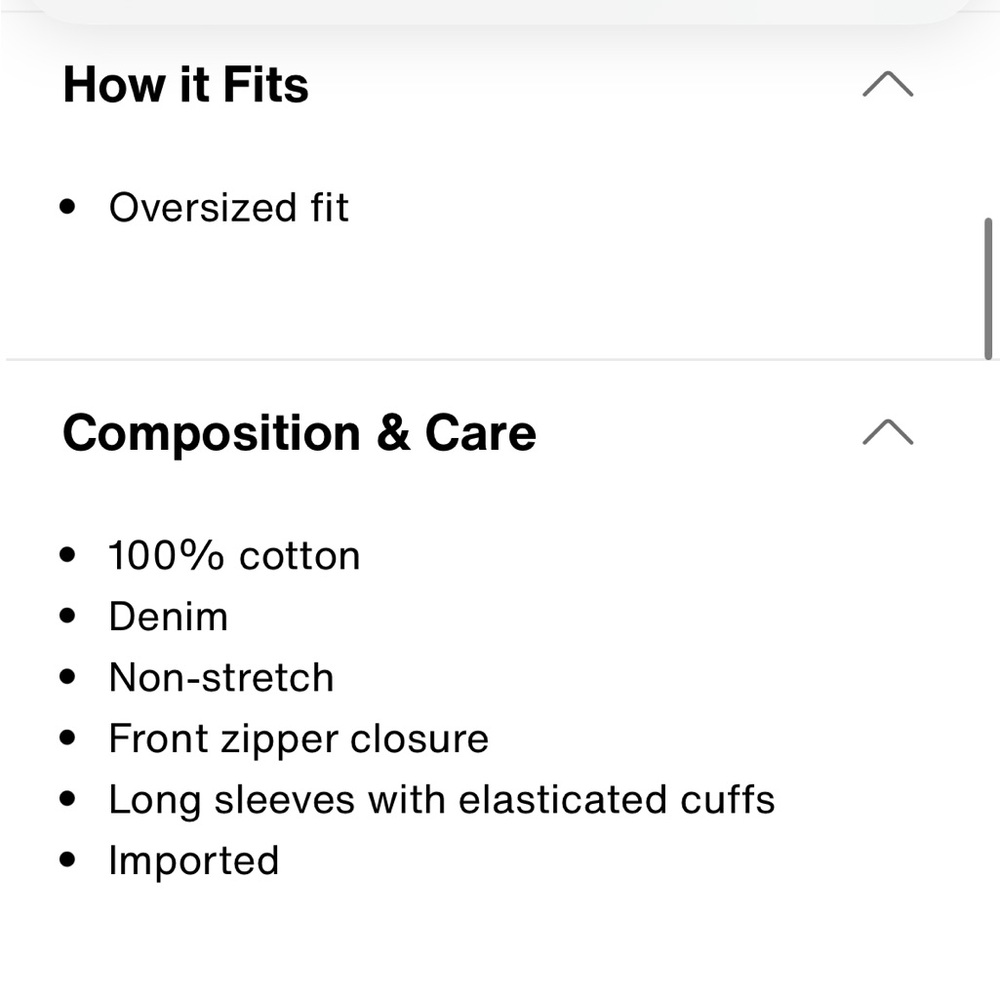This screenshot has height=1000, width=1000.
Task: Click the bullet beside Front zipper closure
Action: coord(68,739)
